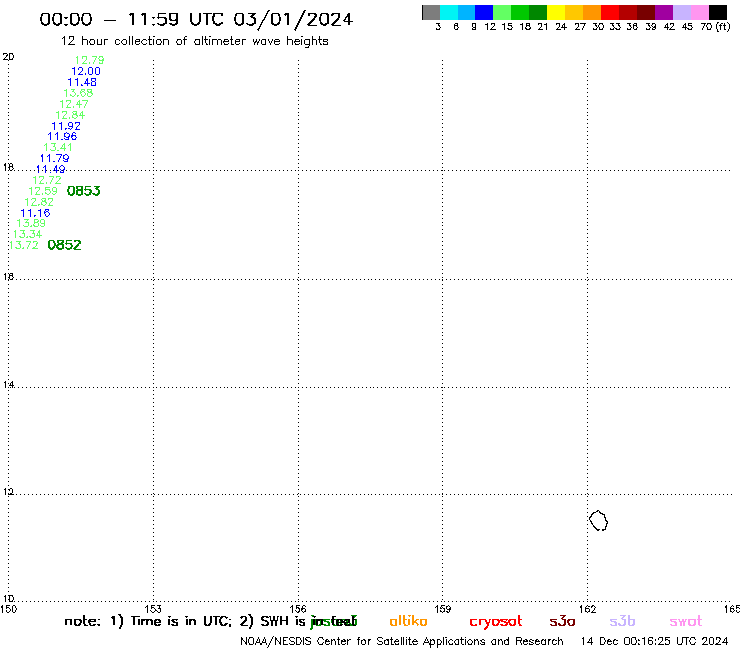
Task: Click the cyan swatch in the wave height legend
Action: (449, 12)
